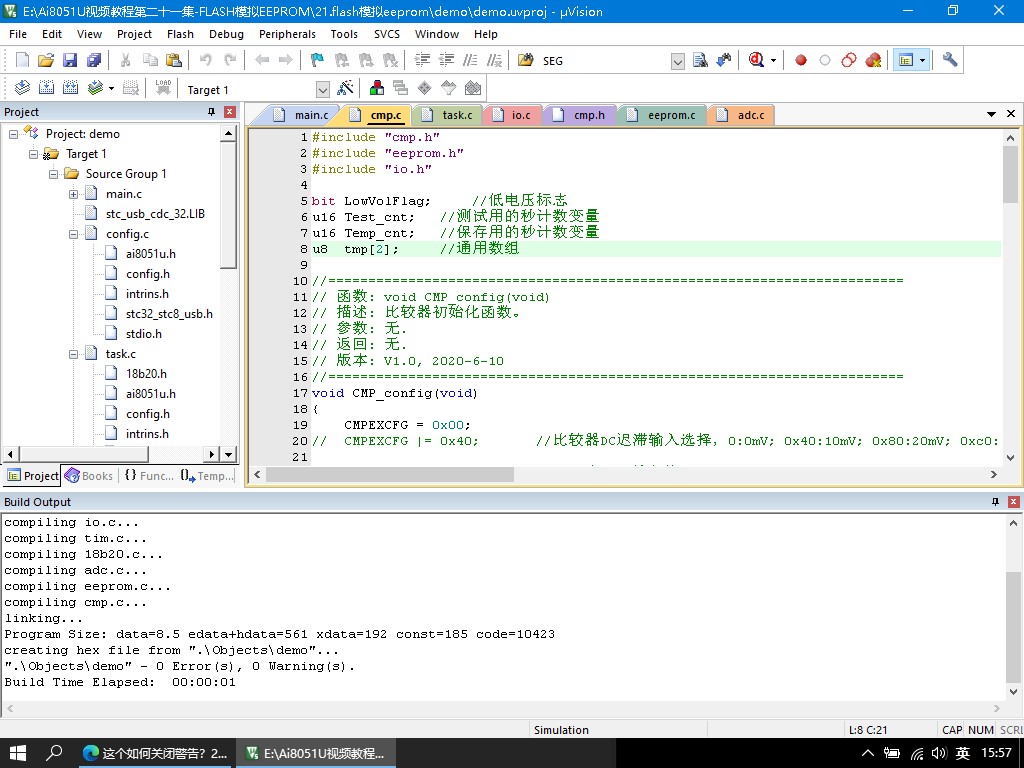Viewport: 1024px width, 768px height.
Task: Close the Build Output panel
Action: (x=1014, y=502)
